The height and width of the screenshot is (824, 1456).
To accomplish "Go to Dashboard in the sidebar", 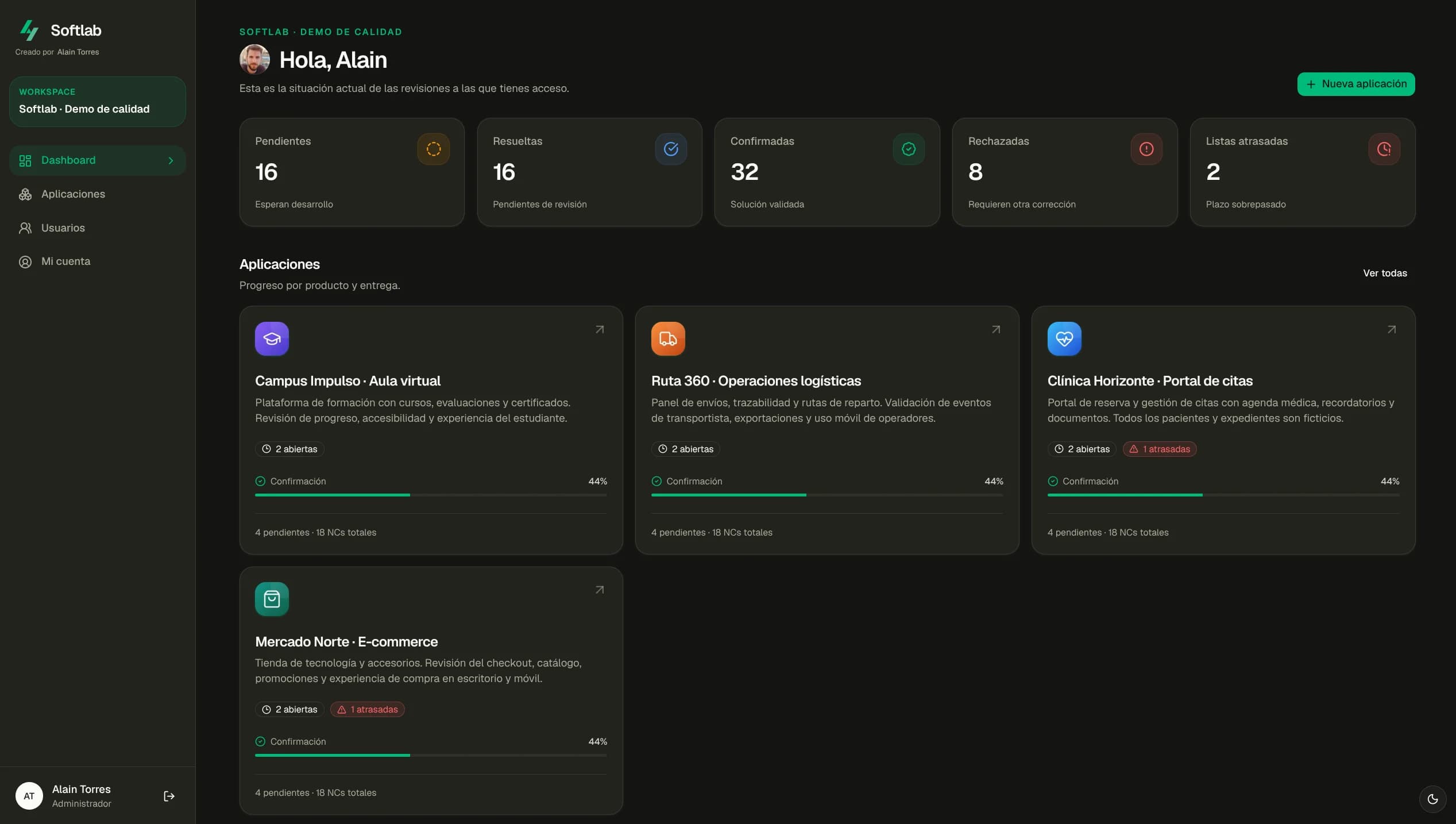I will [98, 160].
